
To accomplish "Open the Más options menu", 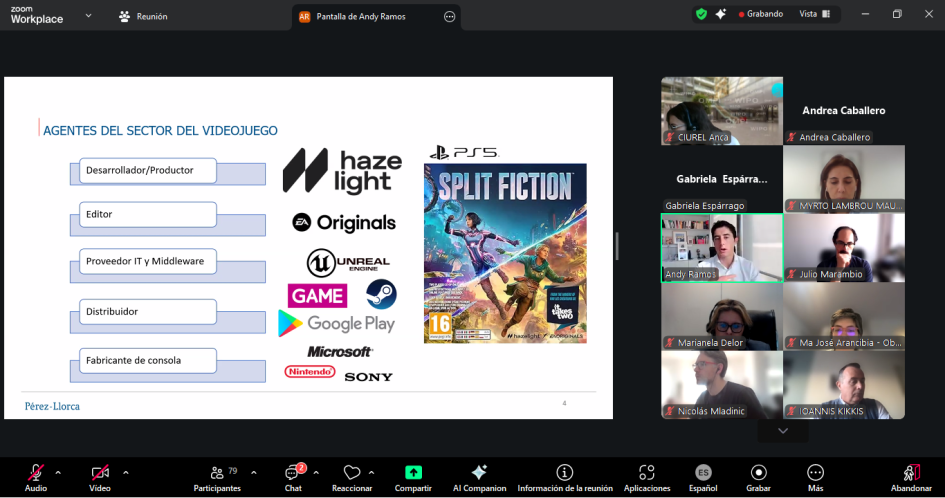I will [x=815, y=478].
